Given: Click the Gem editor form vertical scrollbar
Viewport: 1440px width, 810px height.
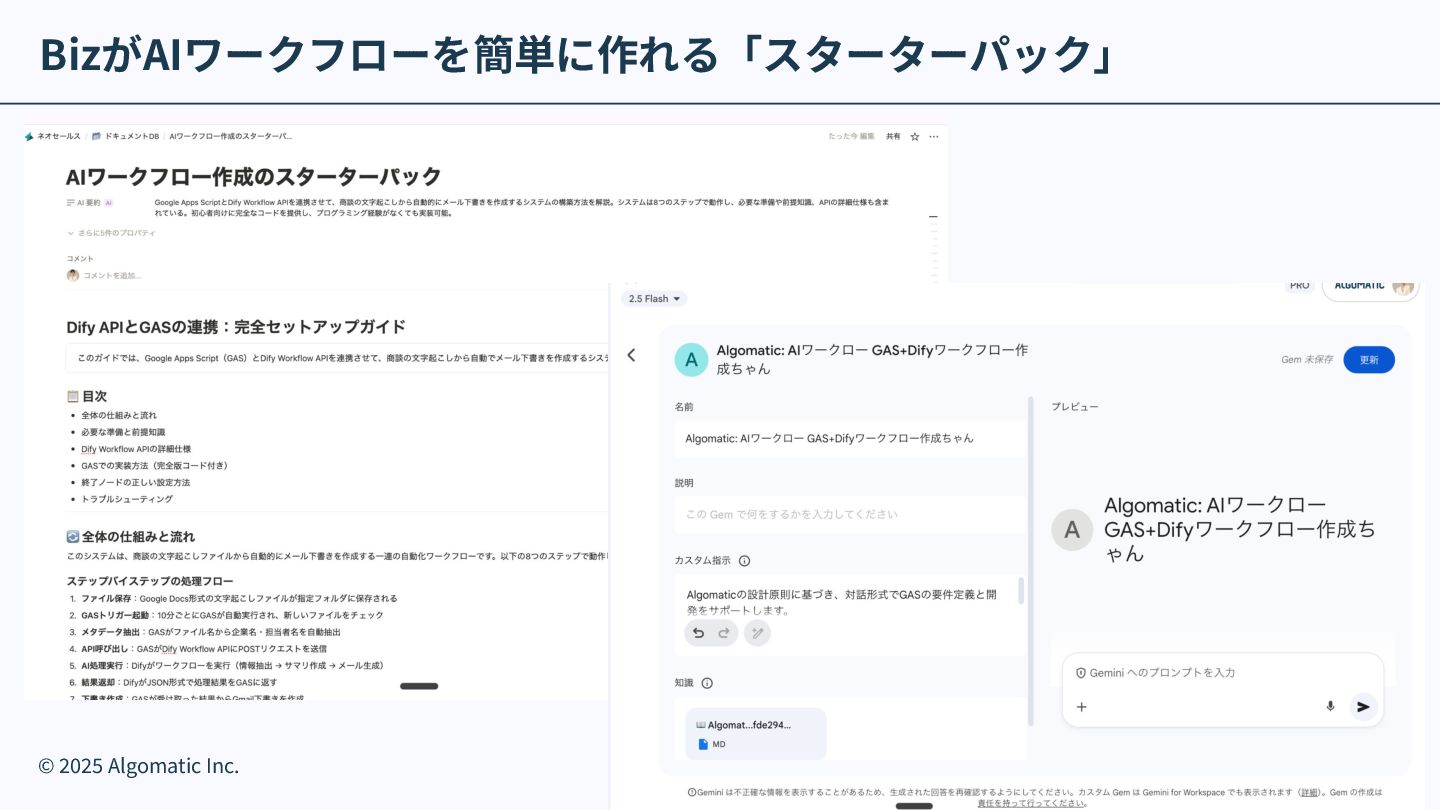Looking at the screenshot, I should 1030,560.
